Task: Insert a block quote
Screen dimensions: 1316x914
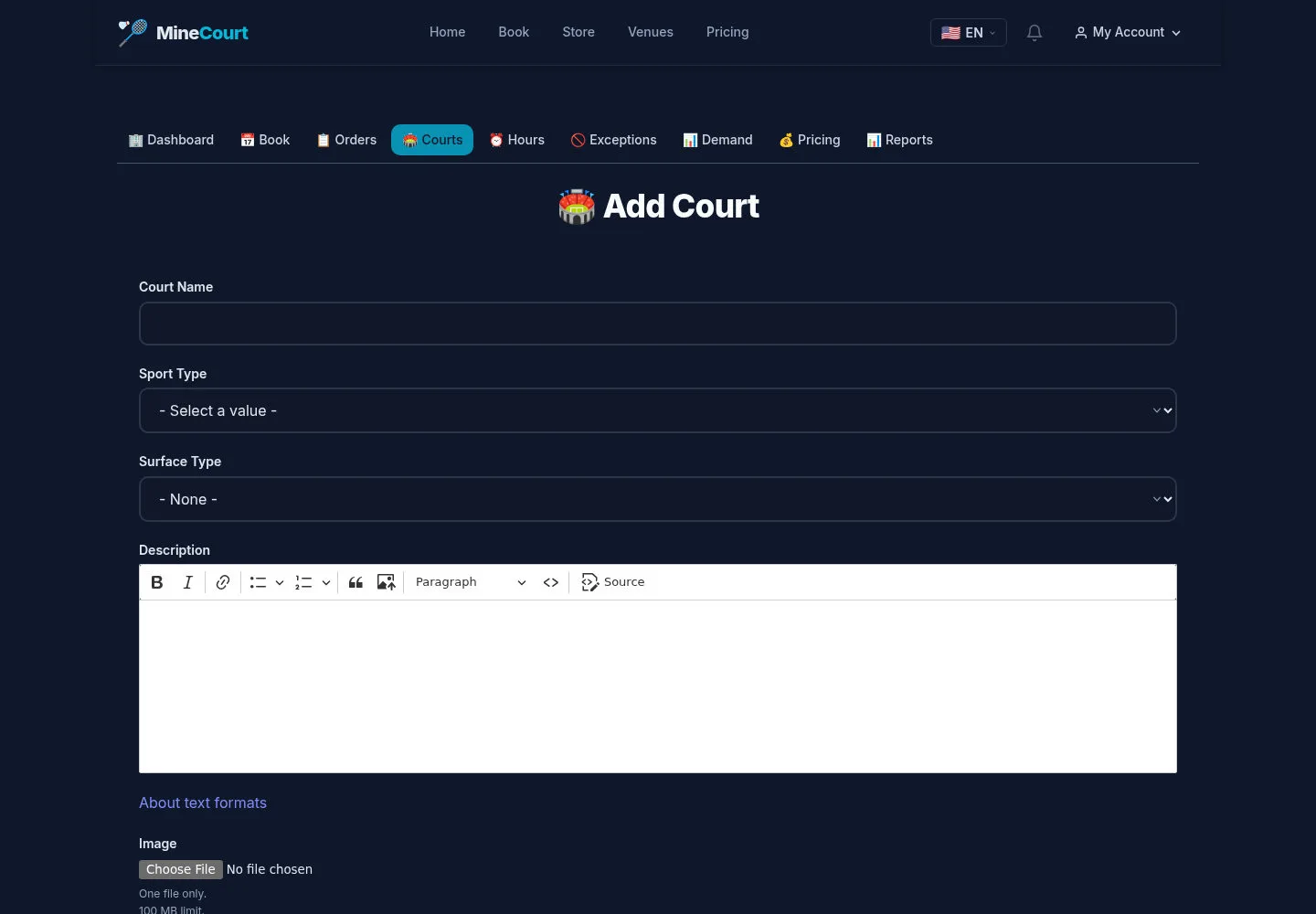Action: 356,582
